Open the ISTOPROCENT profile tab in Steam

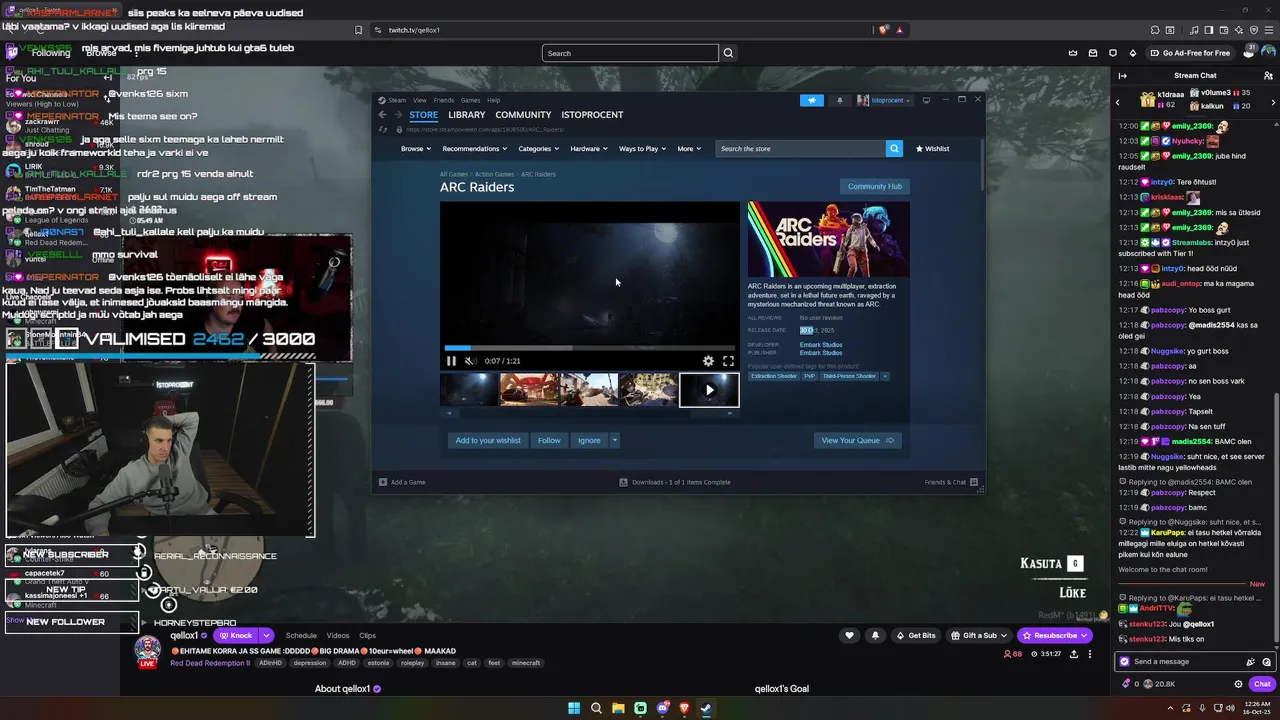click(592, 115)
